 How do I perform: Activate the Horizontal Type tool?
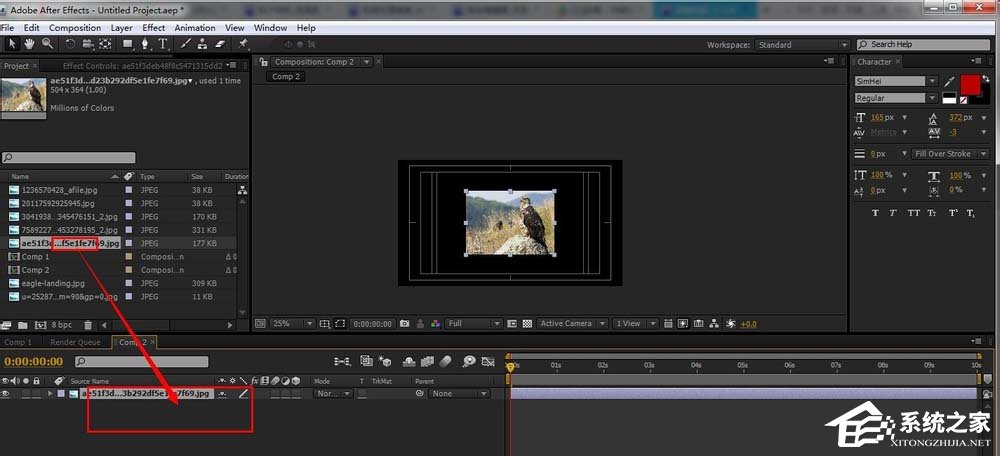coord(163,44)
